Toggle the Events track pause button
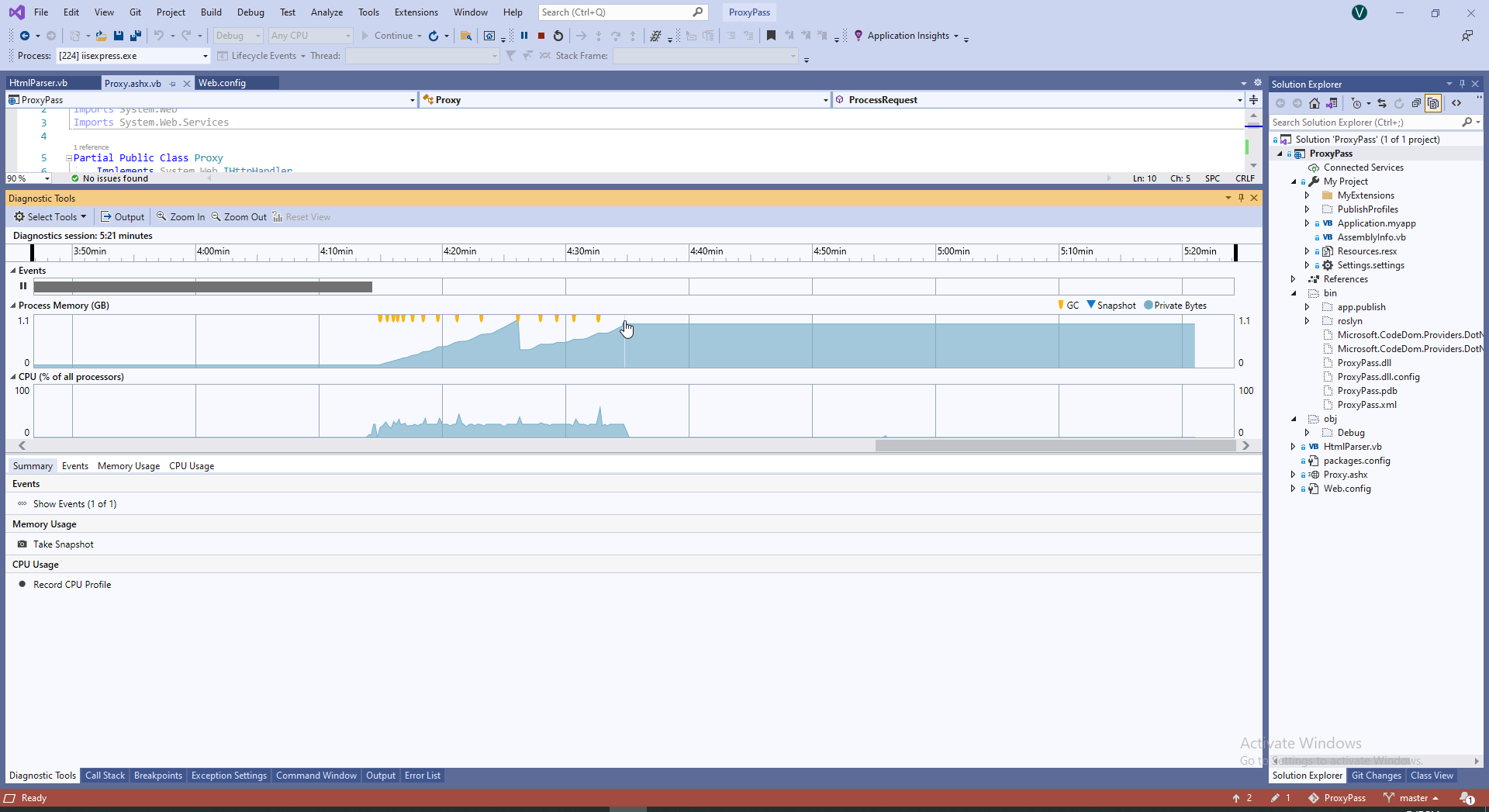The image size is (1489, 812). 23,286
